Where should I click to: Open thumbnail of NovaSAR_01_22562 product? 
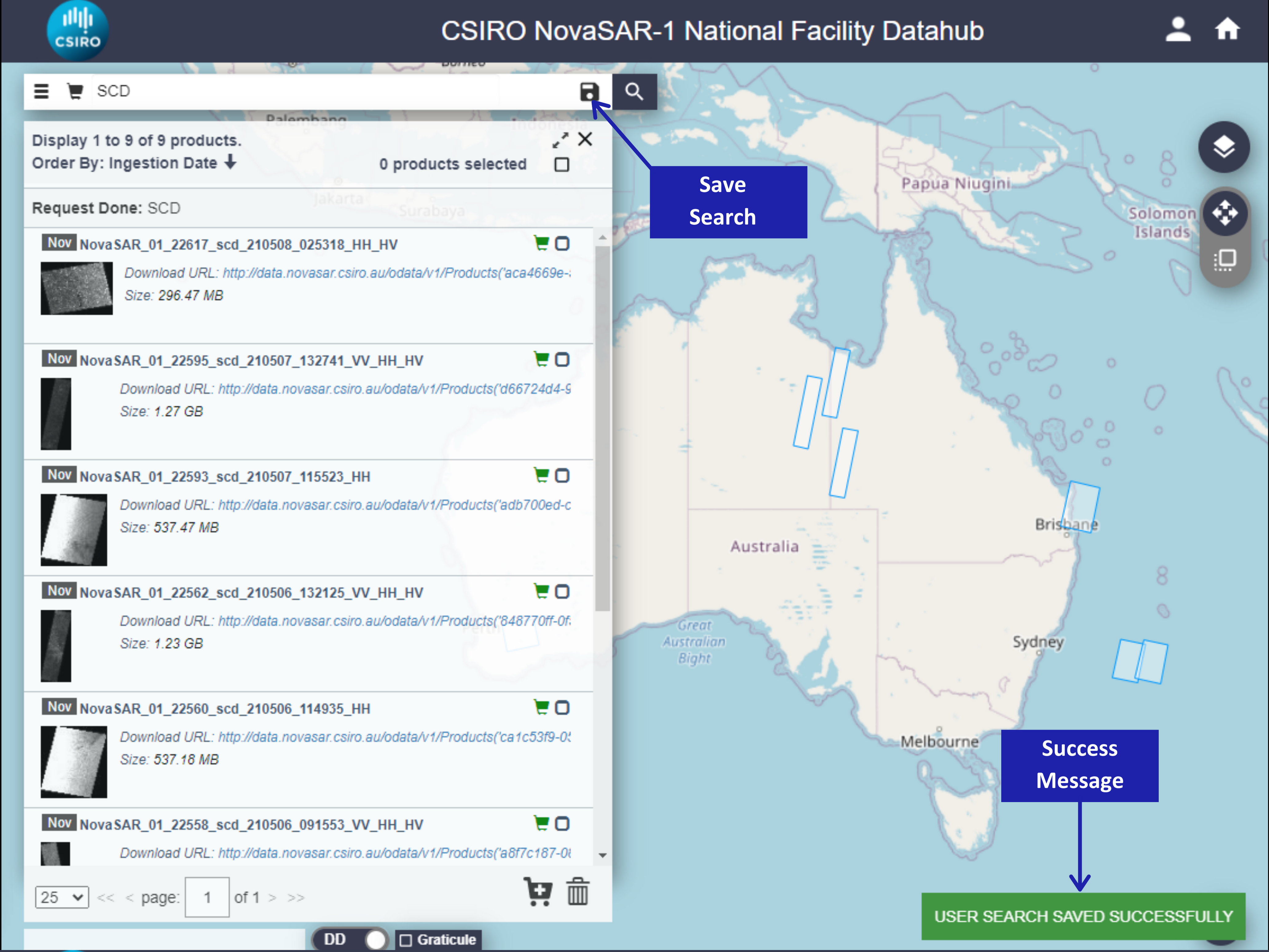click(56, 646)
